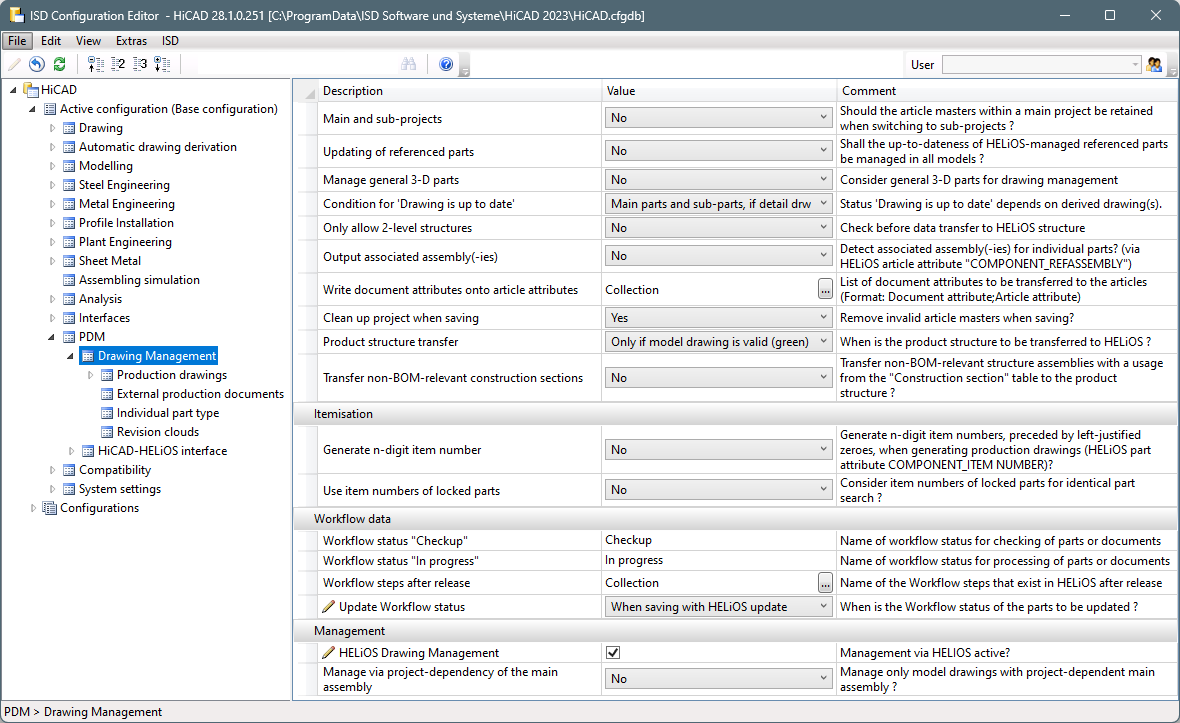This screenshot has width=1180, height=723.
Task: Open the Output associated assembly(-ies) dropdown
Action: pos(719,256)
